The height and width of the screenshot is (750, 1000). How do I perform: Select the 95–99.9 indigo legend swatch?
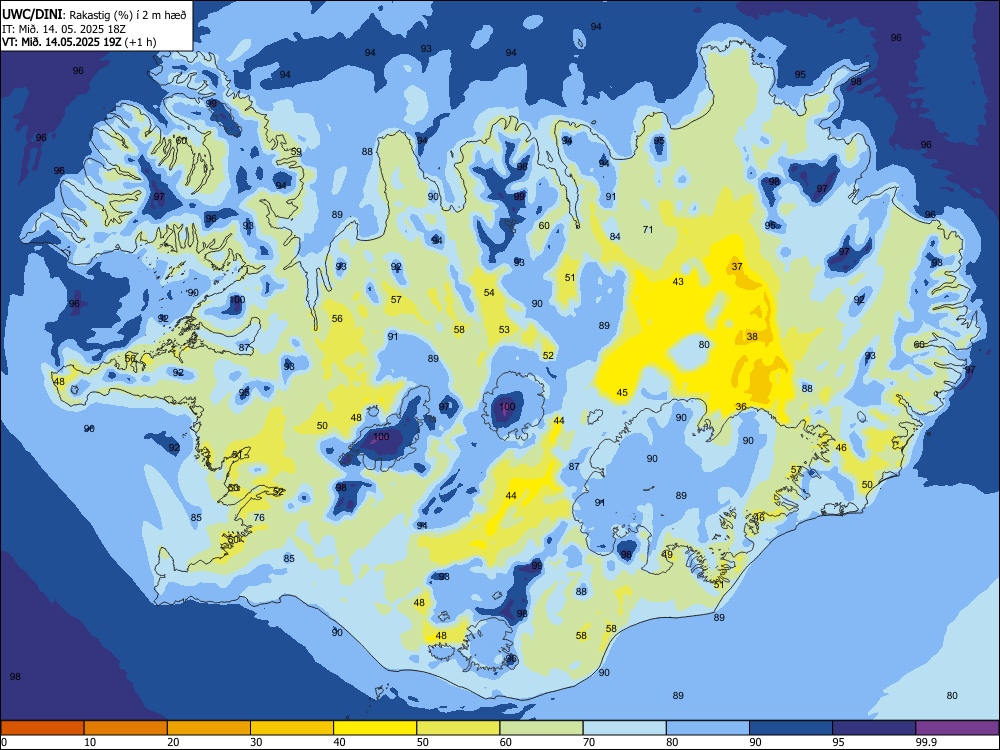[874, 728]
